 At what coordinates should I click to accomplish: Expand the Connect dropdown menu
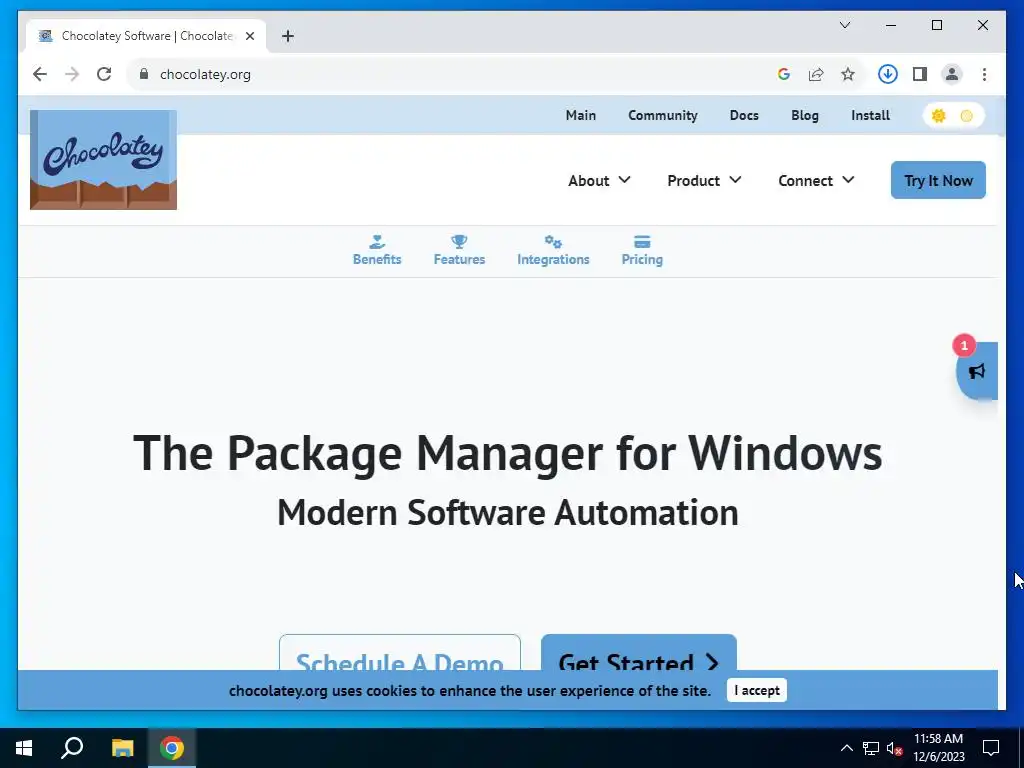pyautogui.click(x=816, y=180)
